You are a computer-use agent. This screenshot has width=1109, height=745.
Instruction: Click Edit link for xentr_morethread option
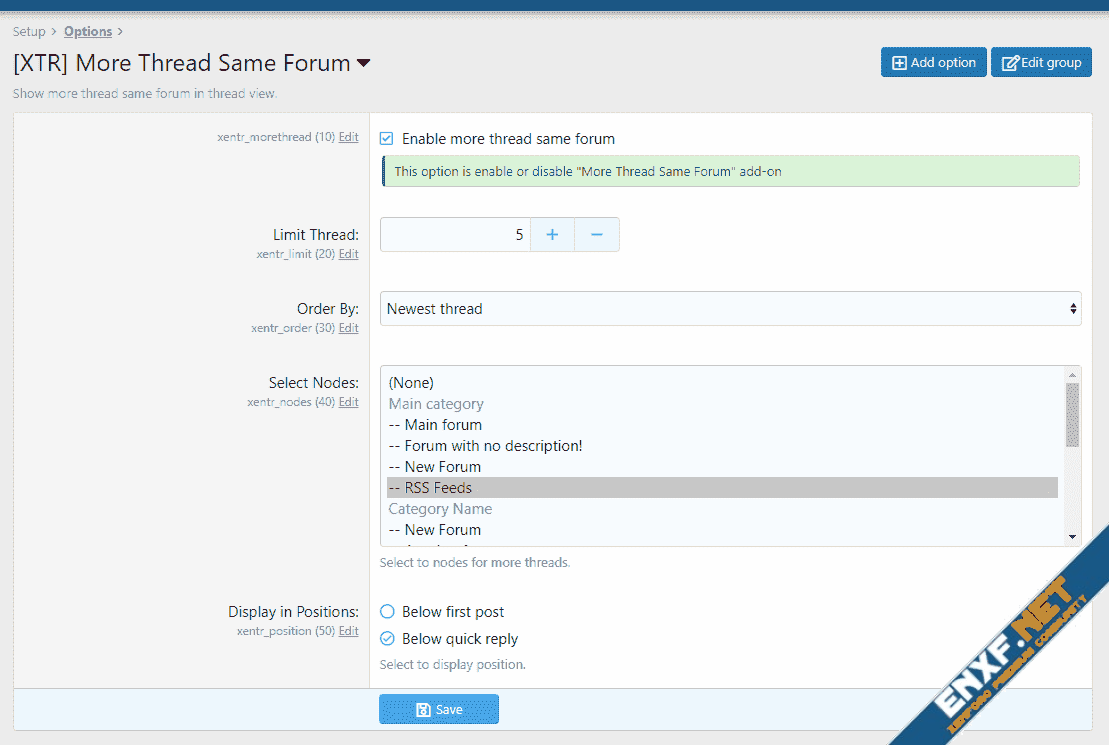click(x=348, y=137)
